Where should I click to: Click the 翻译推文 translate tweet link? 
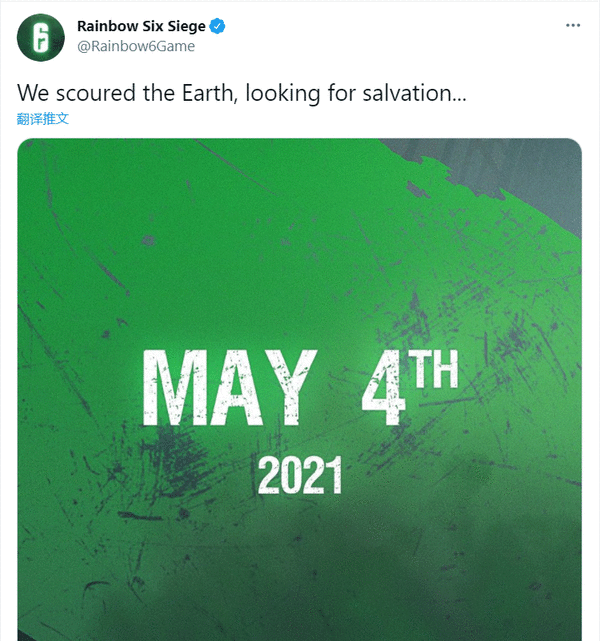click(x=43, y=119)
